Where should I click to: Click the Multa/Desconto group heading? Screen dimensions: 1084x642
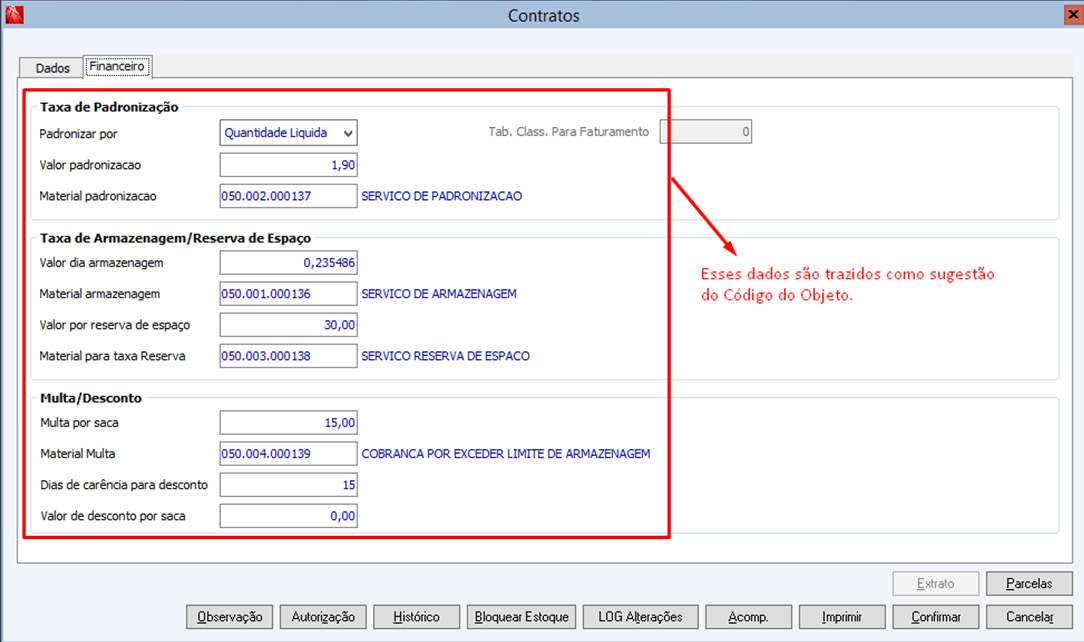click(91, 398)
